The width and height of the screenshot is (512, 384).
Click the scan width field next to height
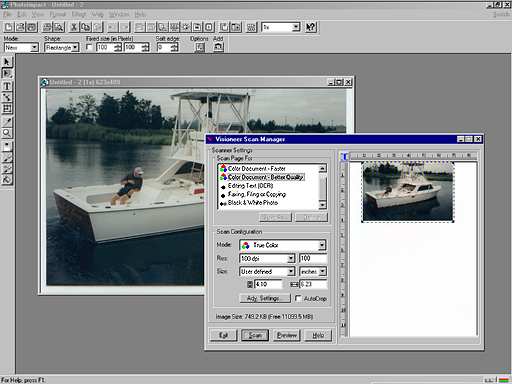coord(313,284)
